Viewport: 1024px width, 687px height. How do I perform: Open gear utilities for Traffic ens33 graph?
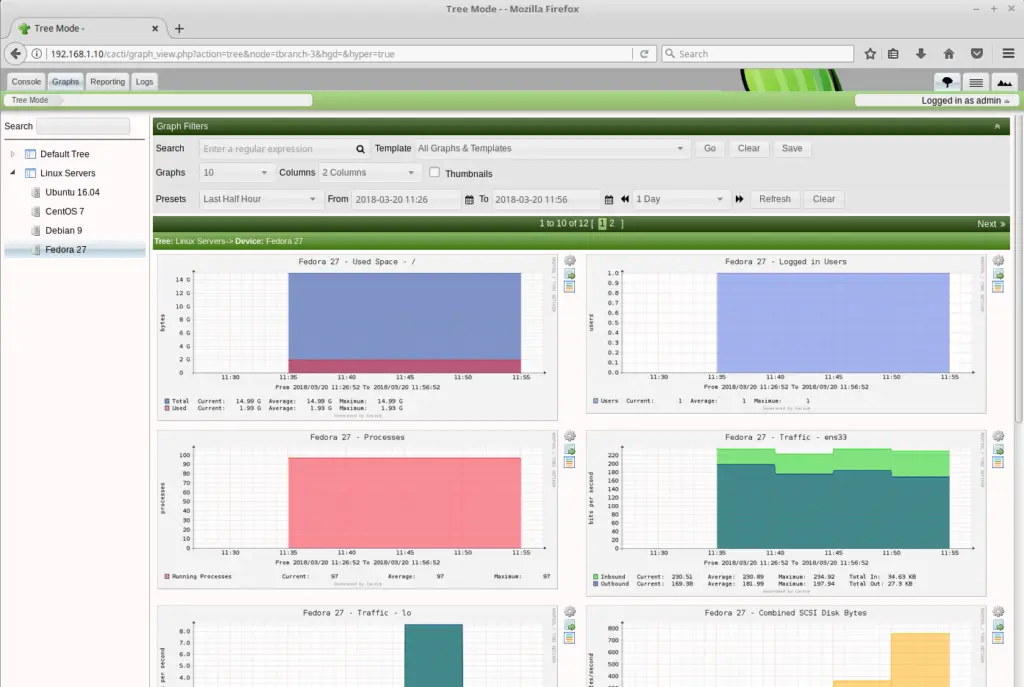point(999,436)
